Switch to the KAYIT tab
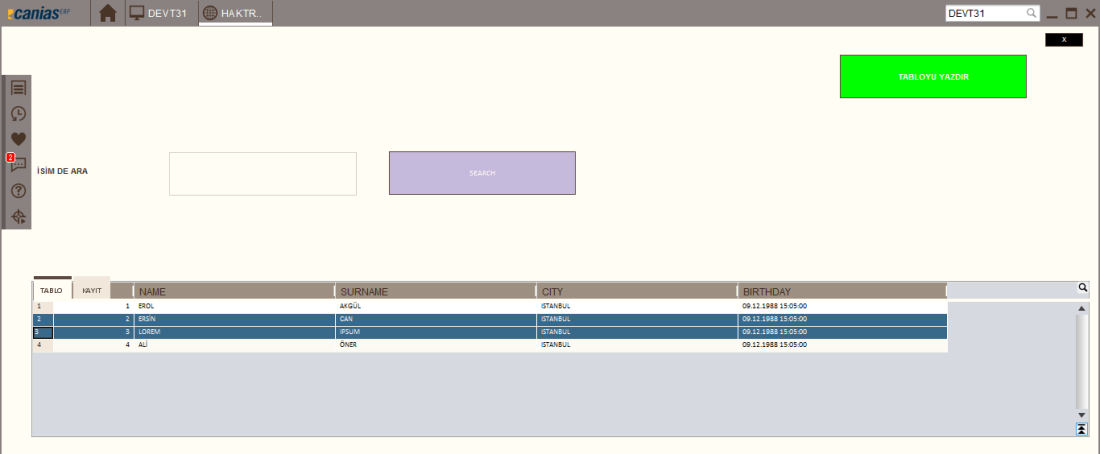The height and width of the screenshot is (454, 1100). 92,290
